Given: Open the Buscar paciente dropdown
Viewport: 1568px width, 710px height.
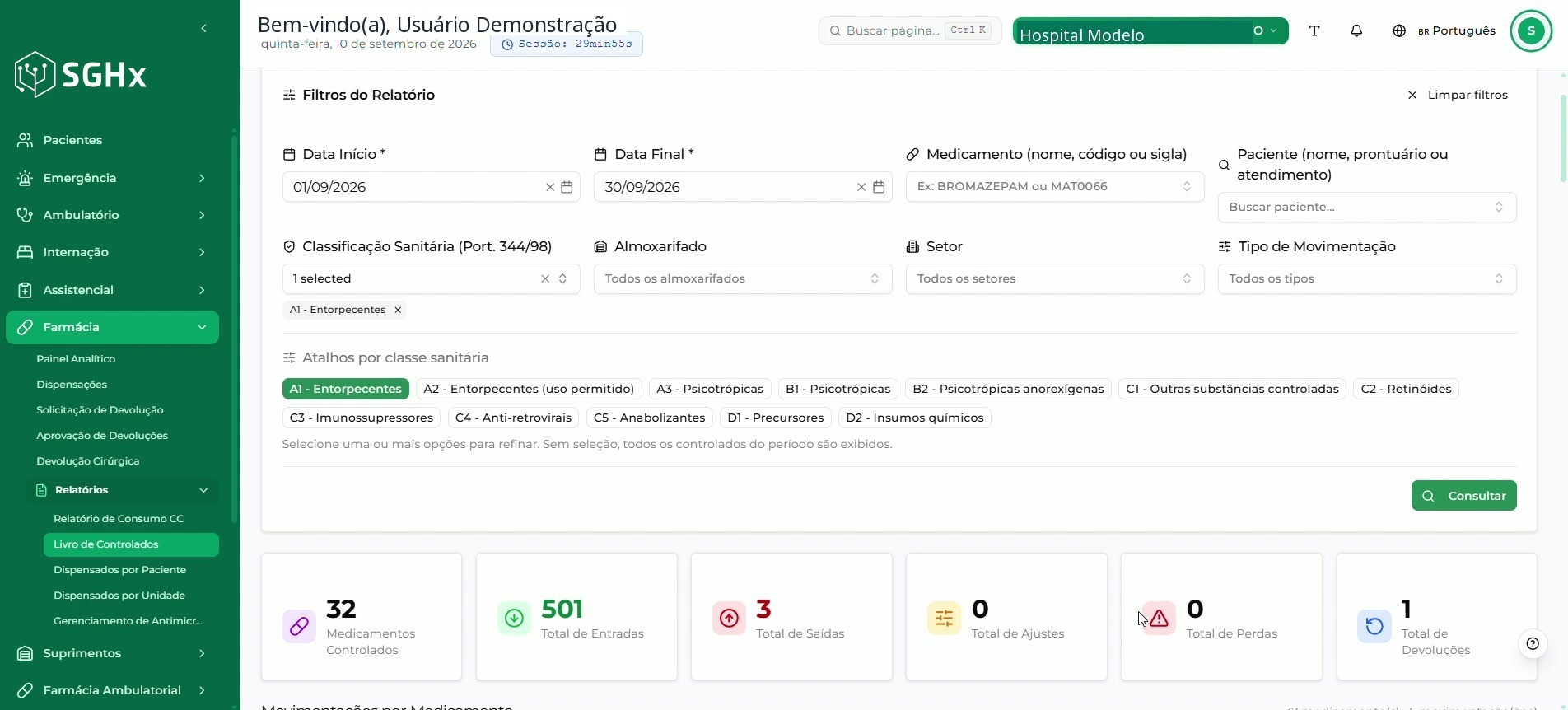Looking at the screenshot, I should tap(1367, 208).
